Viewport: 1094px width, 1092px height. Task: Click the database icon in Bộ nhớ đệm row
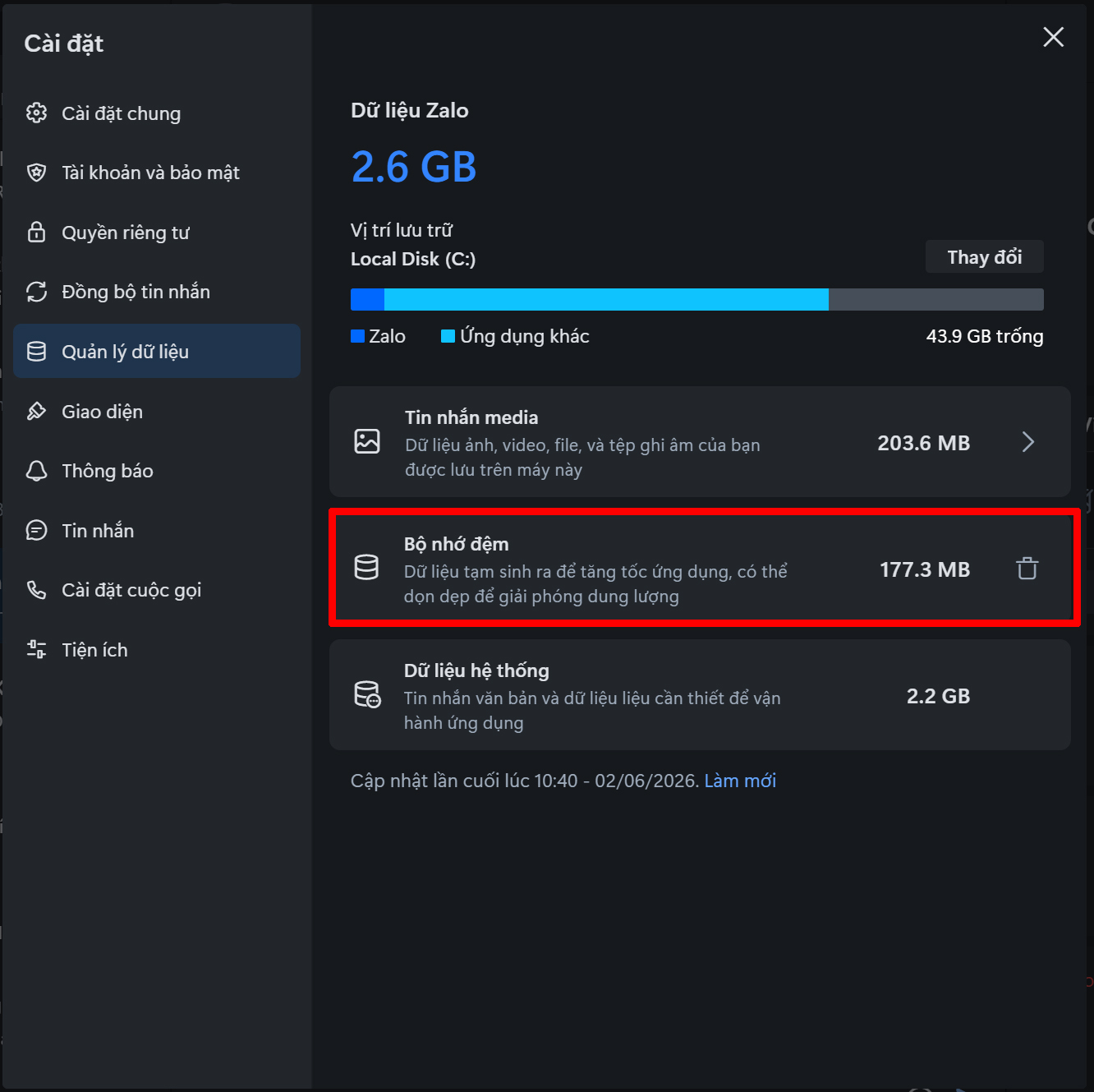coord(366,567)
